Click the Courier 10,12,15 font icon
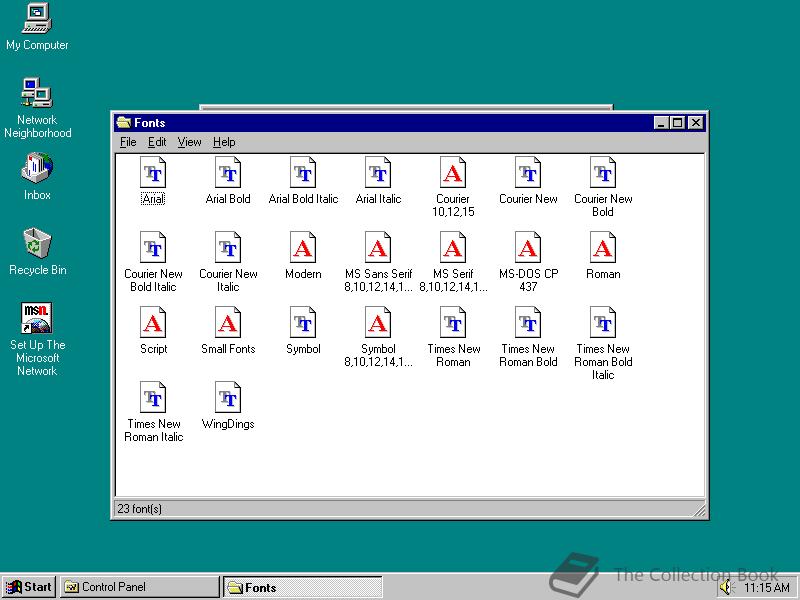This screenshot has height=600, width=800. [x=453, y=174]
